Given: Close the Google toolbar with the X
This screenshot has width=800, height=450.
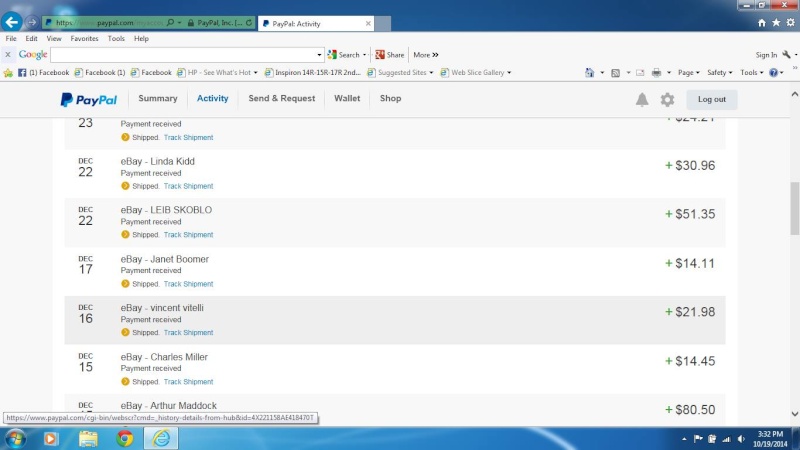Looking at the screenshot, I should coord(8,55).
